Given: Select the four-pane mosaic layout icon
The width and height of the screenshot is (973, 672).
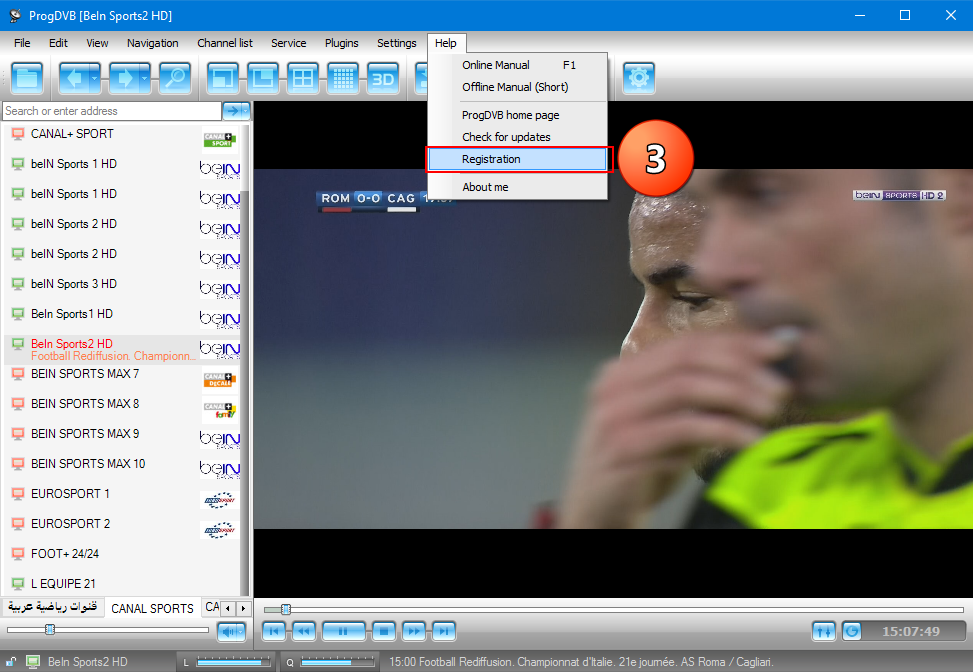Looking at the screenshot, I should (x=302, y=77).
